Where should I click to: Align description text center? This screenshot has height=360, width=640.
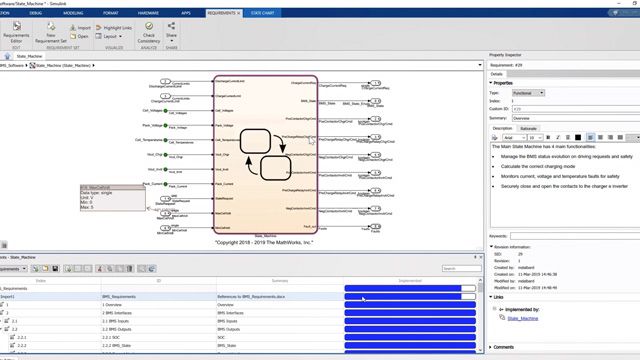[x=600, y=138]
